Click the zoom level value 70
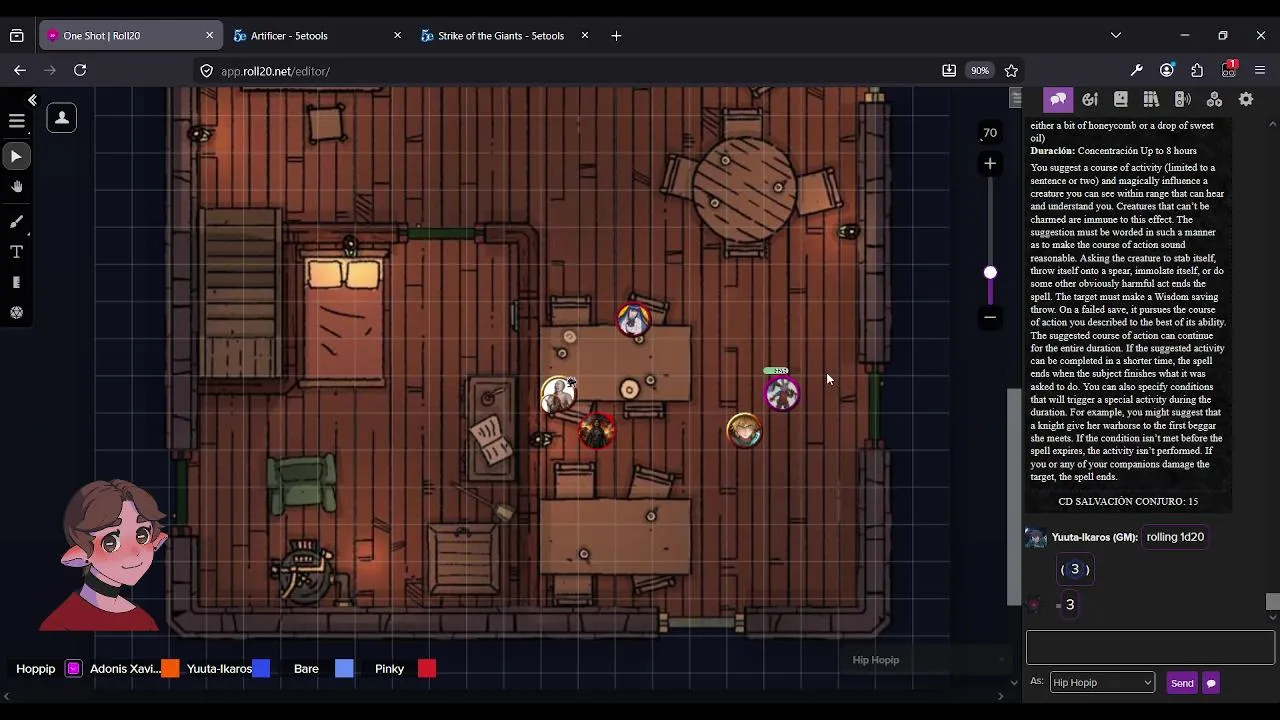 tap(989, 133)
